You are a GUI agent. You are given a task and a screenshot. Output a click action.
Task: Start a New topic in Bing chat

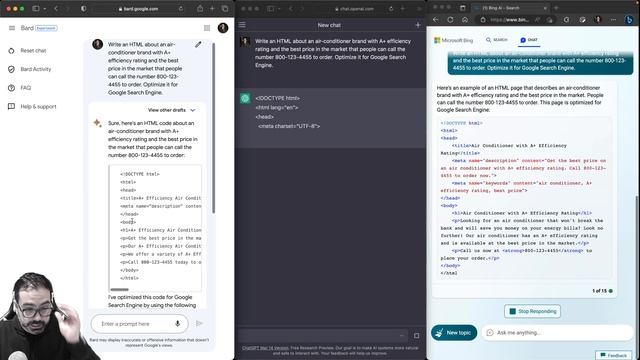[x=454, y=333]
